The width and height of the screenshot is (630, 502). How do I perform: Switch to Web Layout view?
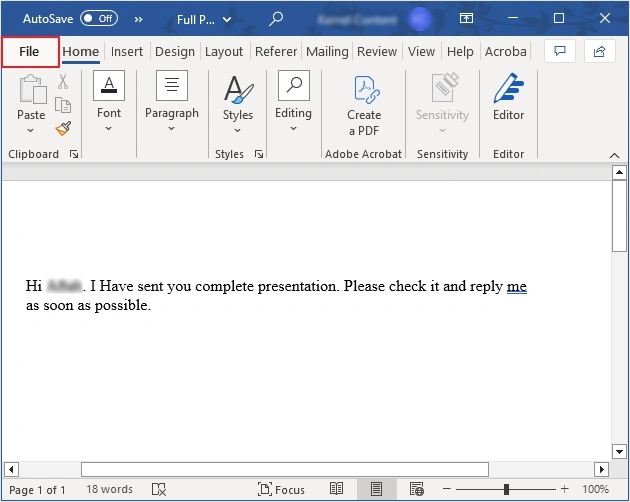[416, 489]
